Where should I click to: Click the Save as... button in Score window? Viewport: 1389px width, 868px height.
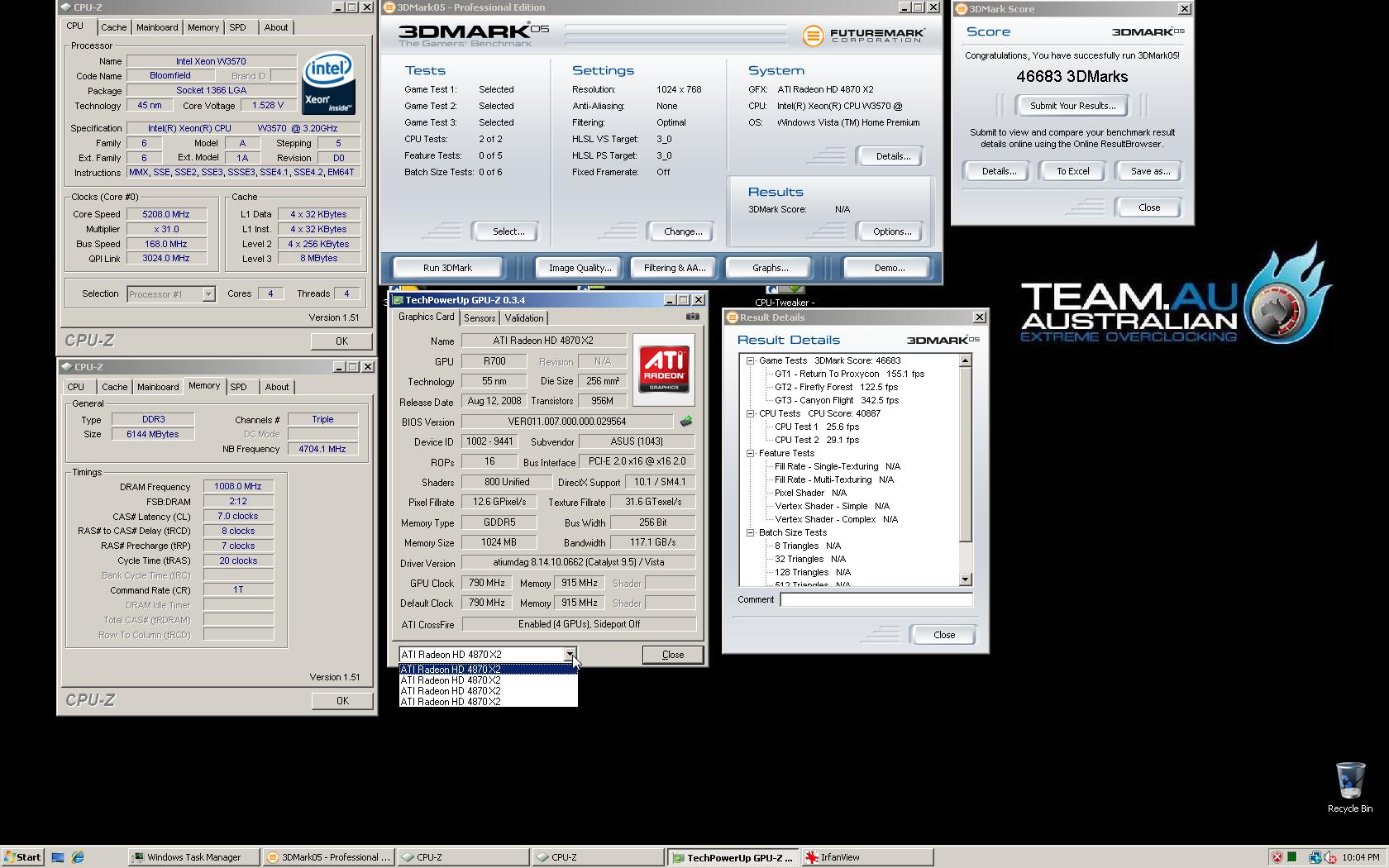(x=1150, y=171)
